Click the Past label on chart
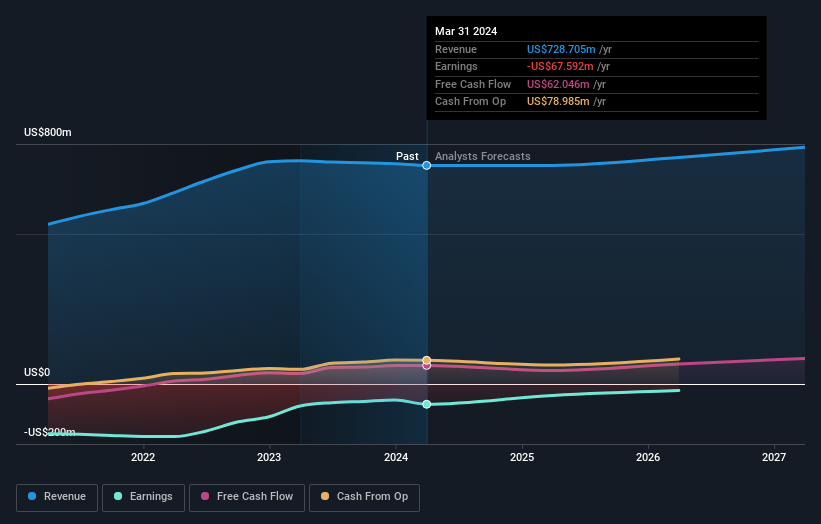This screenshot has height=524, width=821. tap(407, 156)
